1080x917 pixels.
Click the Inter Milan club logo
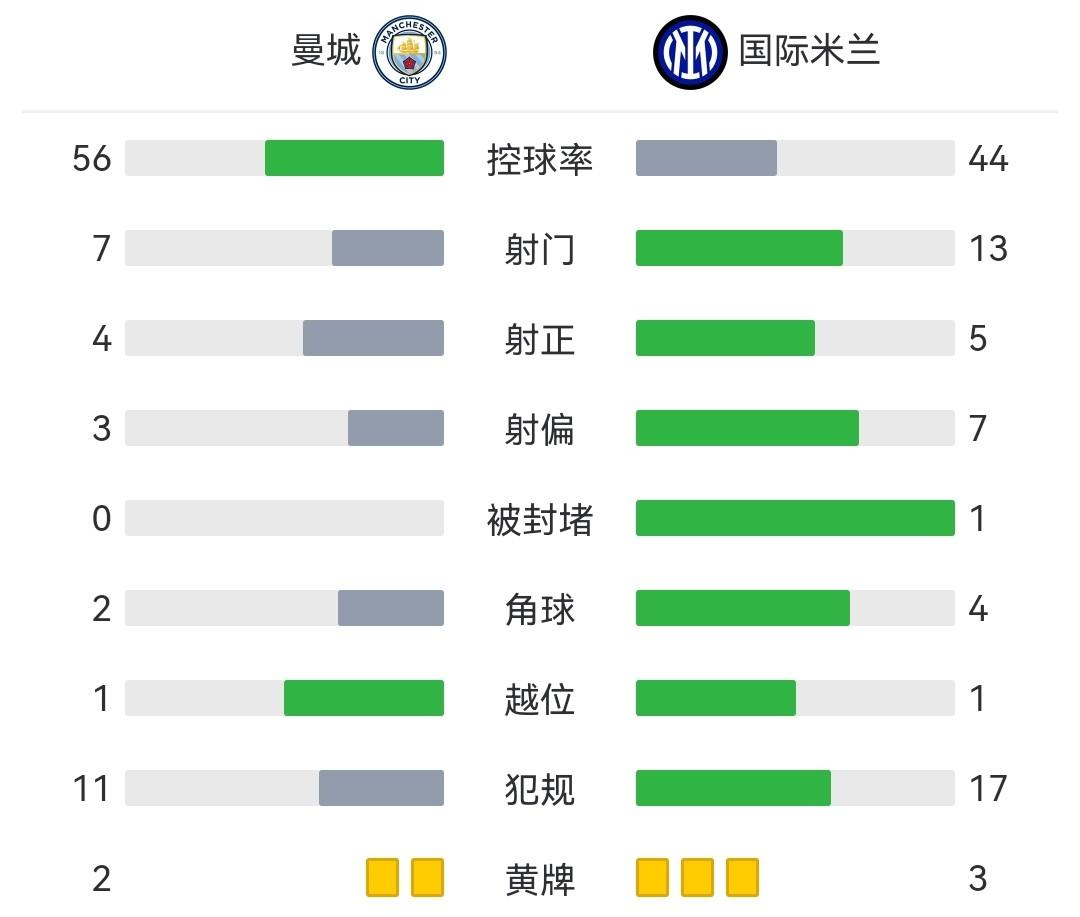(690, 53)
